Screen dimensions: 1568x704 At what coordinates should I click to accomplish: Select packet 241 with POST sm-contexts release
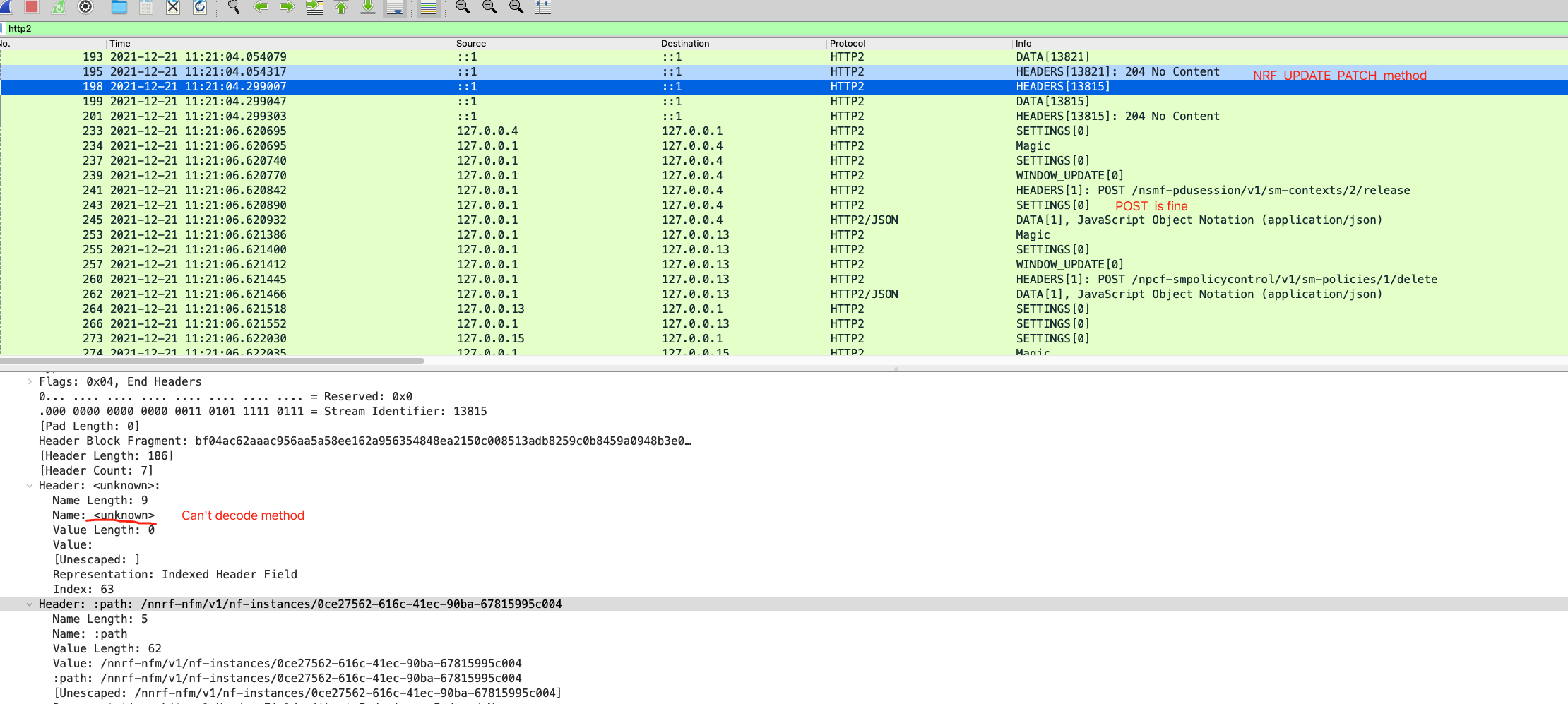coord(494,190)
